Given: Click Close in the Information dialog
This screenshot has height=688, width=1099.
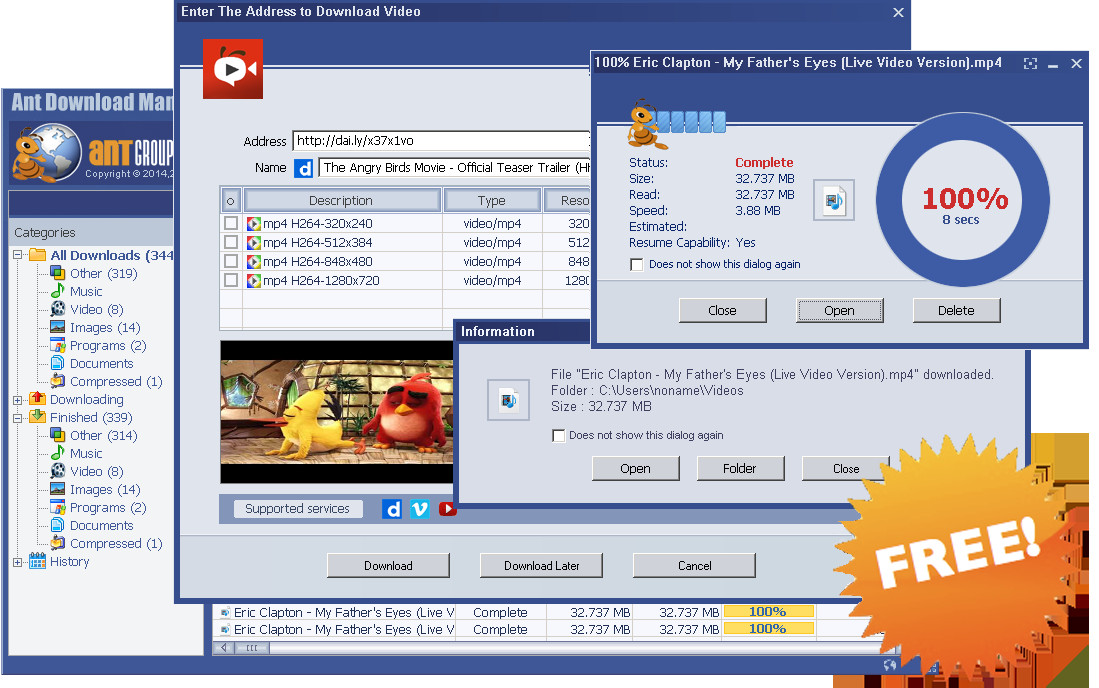Looking at the screenshot, I should click(x=845, y=468).
